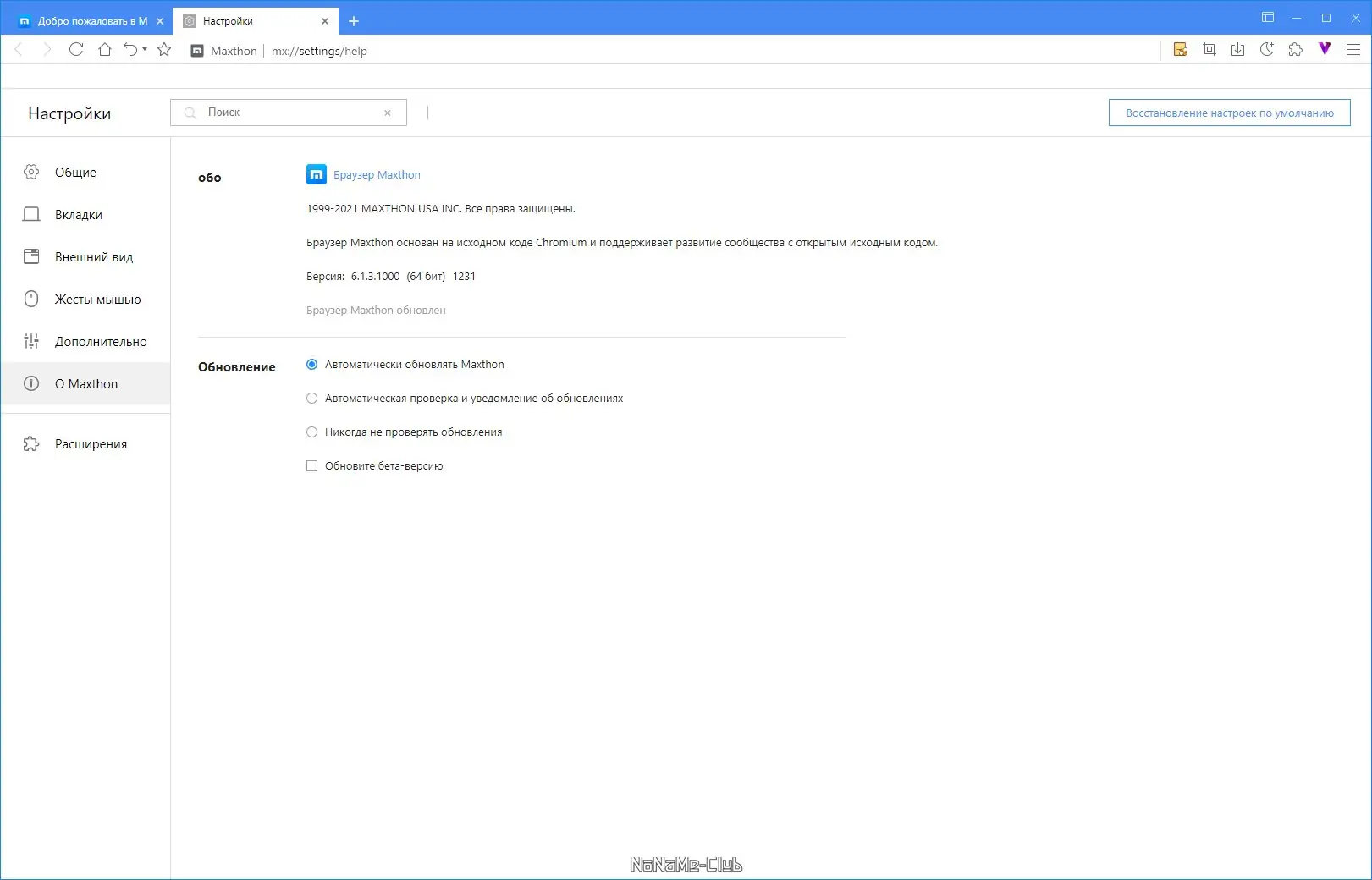Go to the home page icon

(x=105, y=49)
